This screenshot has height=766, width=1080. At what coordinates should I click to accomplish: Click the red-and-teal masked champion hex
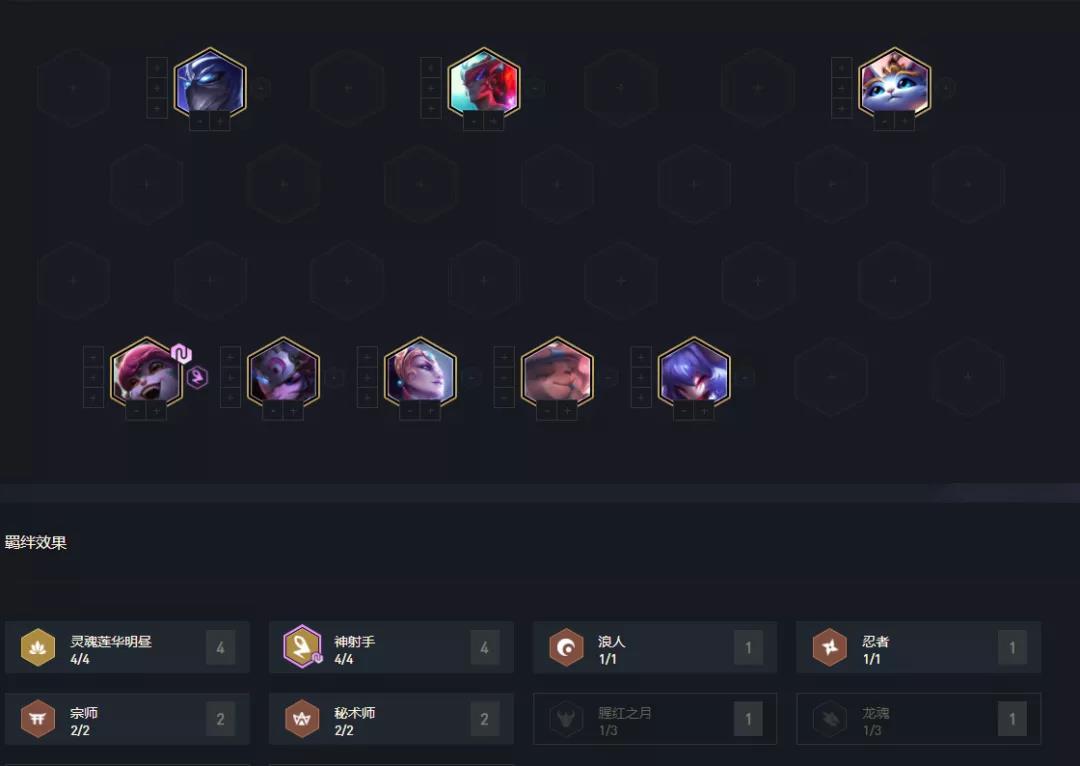point(484,82)
